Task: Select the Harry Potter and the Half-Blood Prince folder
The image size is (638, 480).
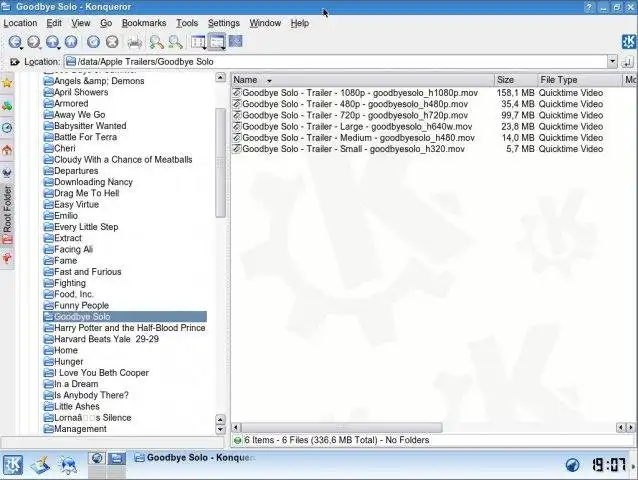Action: (125, 328)
